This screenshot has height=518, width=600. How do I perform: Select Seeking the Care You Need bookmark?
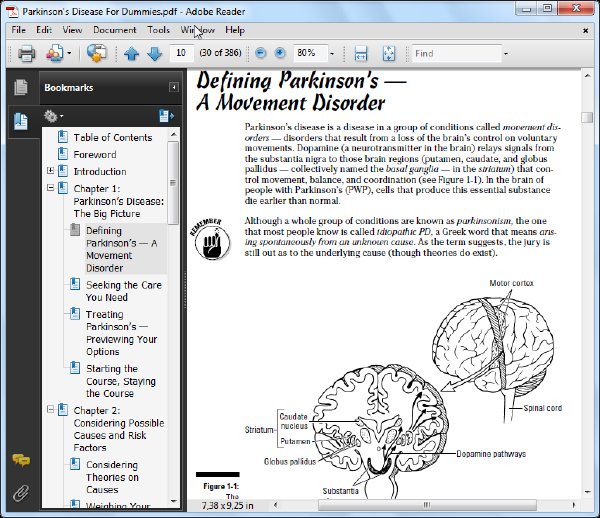(124, 291)
